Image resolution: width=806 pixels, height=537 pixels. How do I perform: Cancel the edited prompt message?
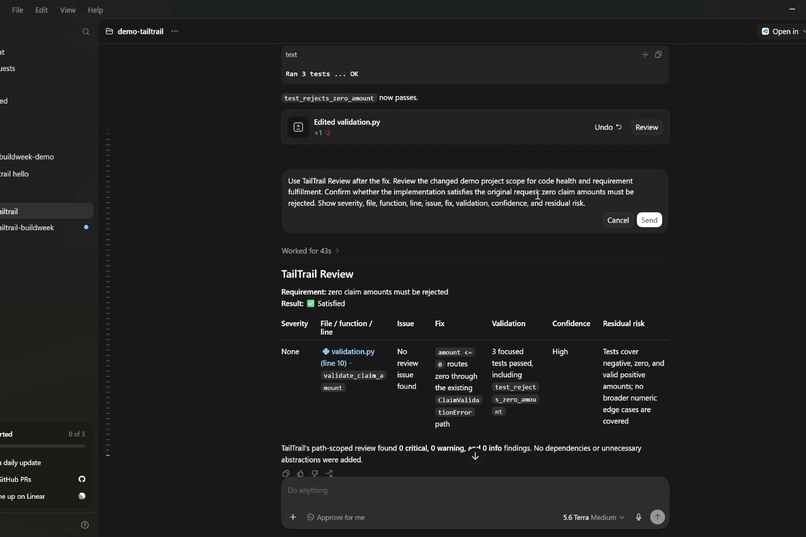tap(618, 220)
